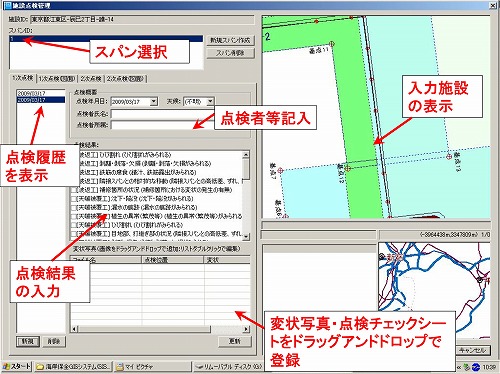
Task: Switch to the 2次点検 tab
Action: (x=91, y=79)
